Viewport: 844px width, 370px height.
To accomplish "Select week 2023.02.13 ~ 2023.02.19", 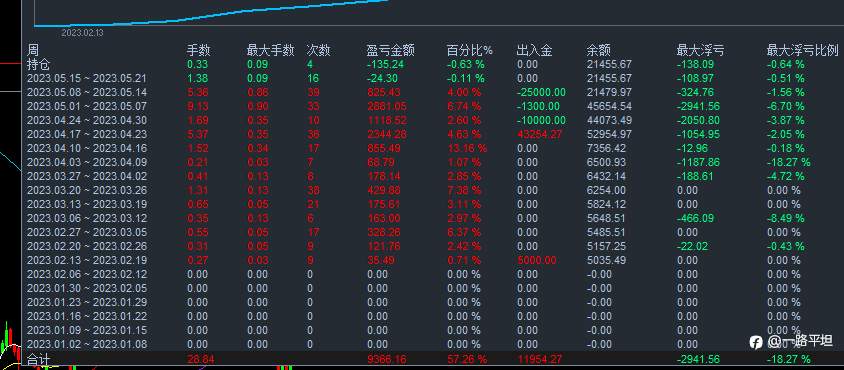I will (x=87, y=261).
